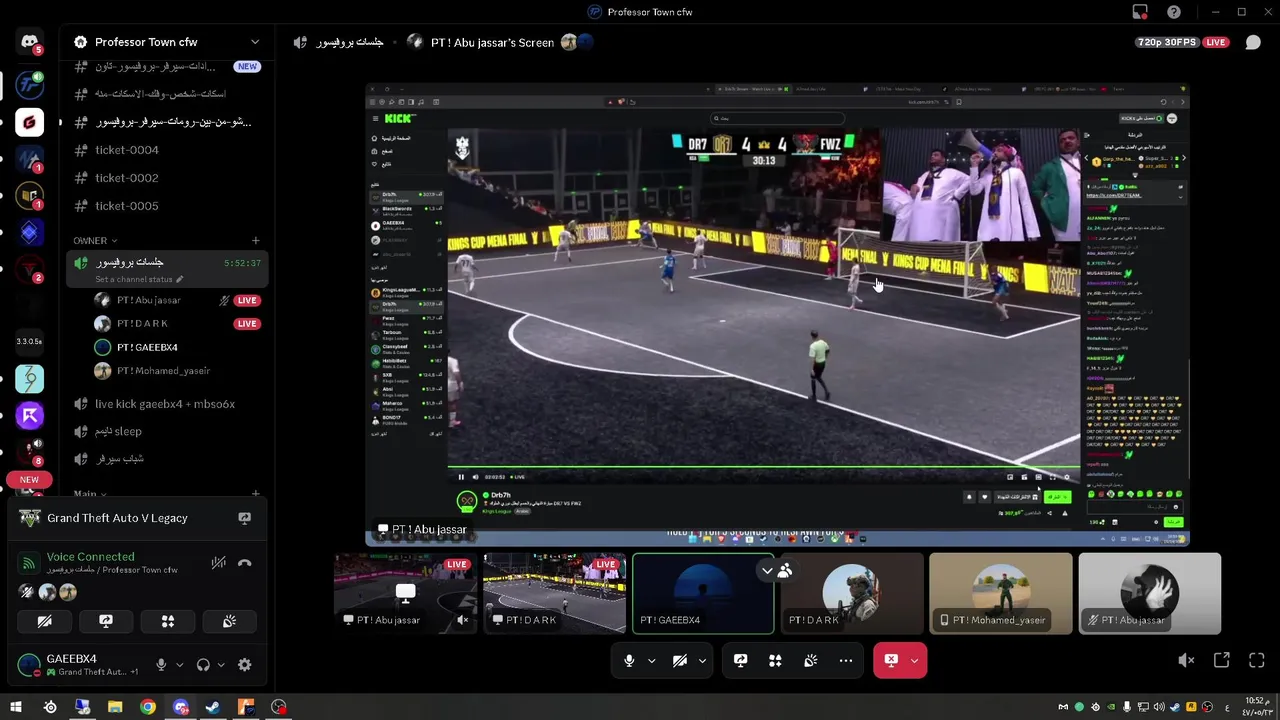Image resolution: width=1280 pixels, height=720 pixels.
Task: Select PT ! GAEEBX4 participant tile
Action: [x=703, y=593]
